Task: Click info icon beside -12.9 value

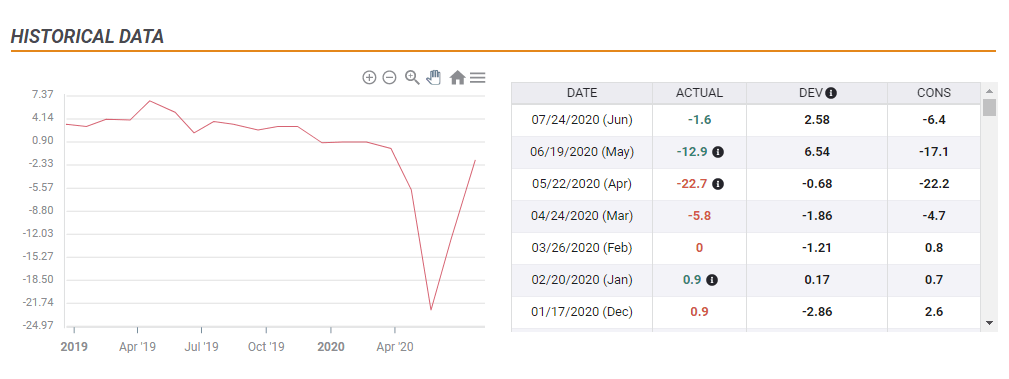Action: pos(718,152)
